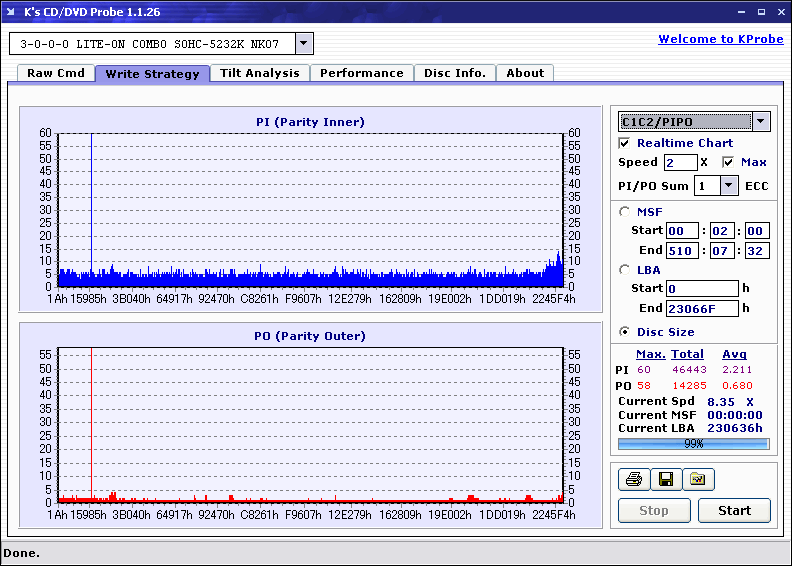Switch to the Tilt Analysis tab

pyautogui.click(x=259, y=73)
